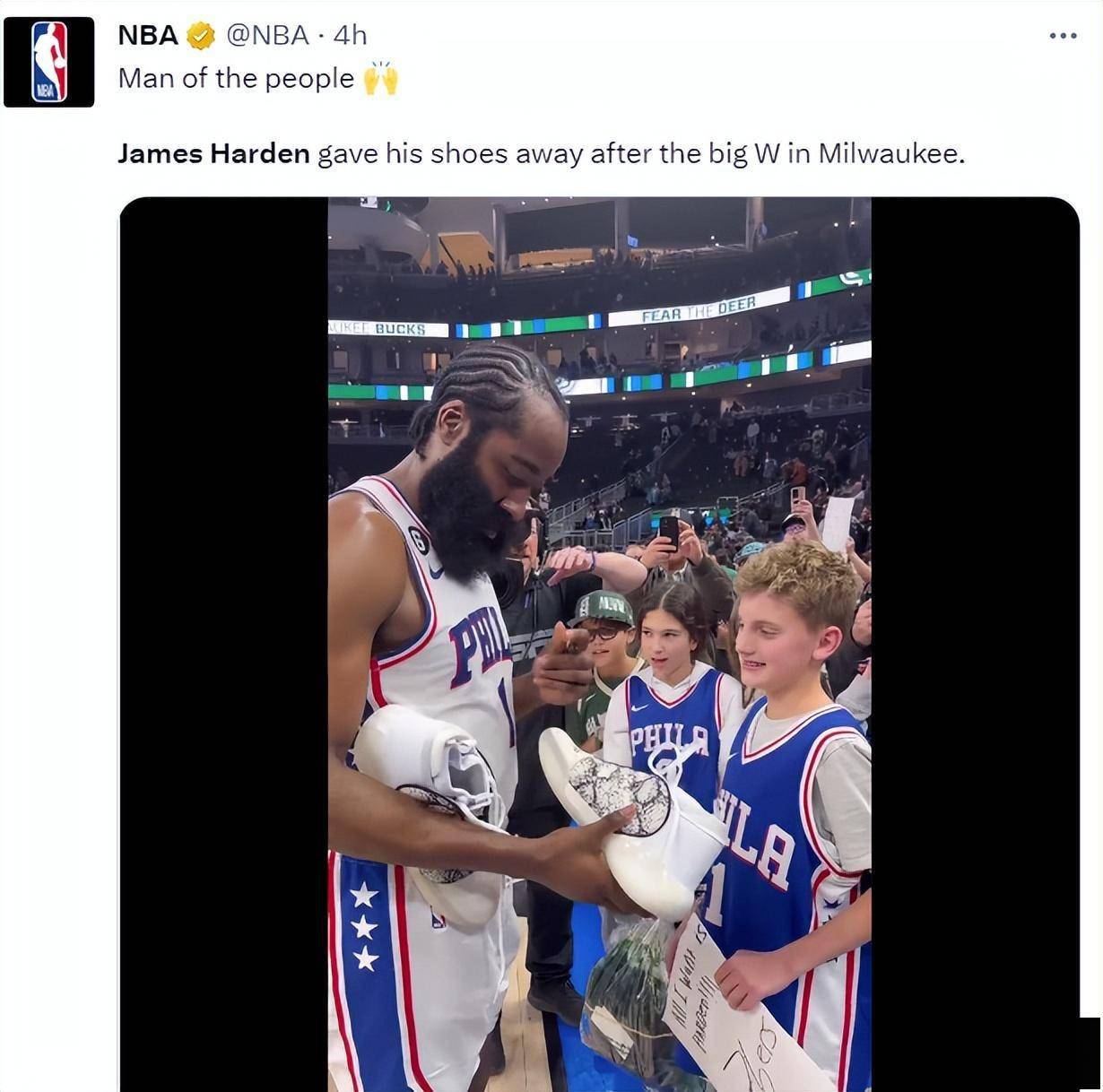The image size is (1103, 1092).
Task: Click the @NBA handle
Action: click(267, 36)
